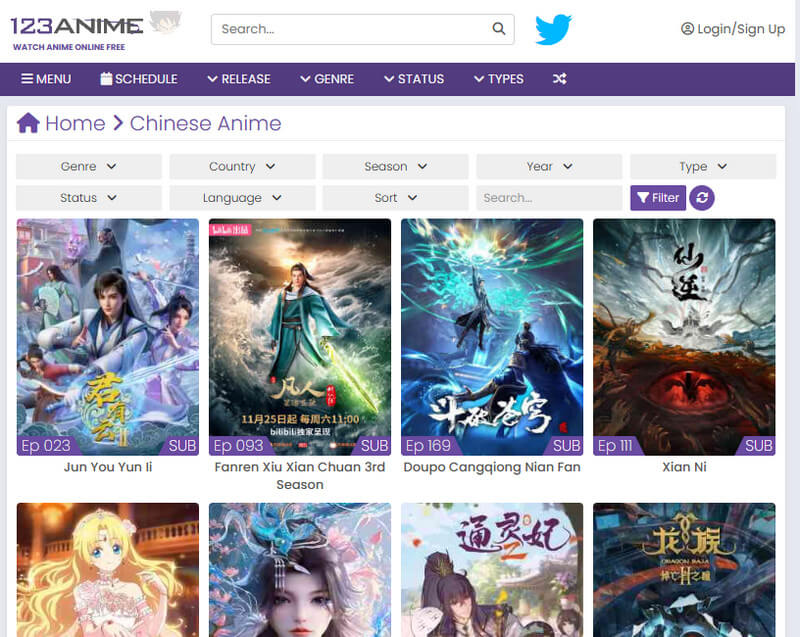The height and width of the screenshot is (637, 800).
Task: Click the Ep 111 episode badge
Action: tap(615, 446)
